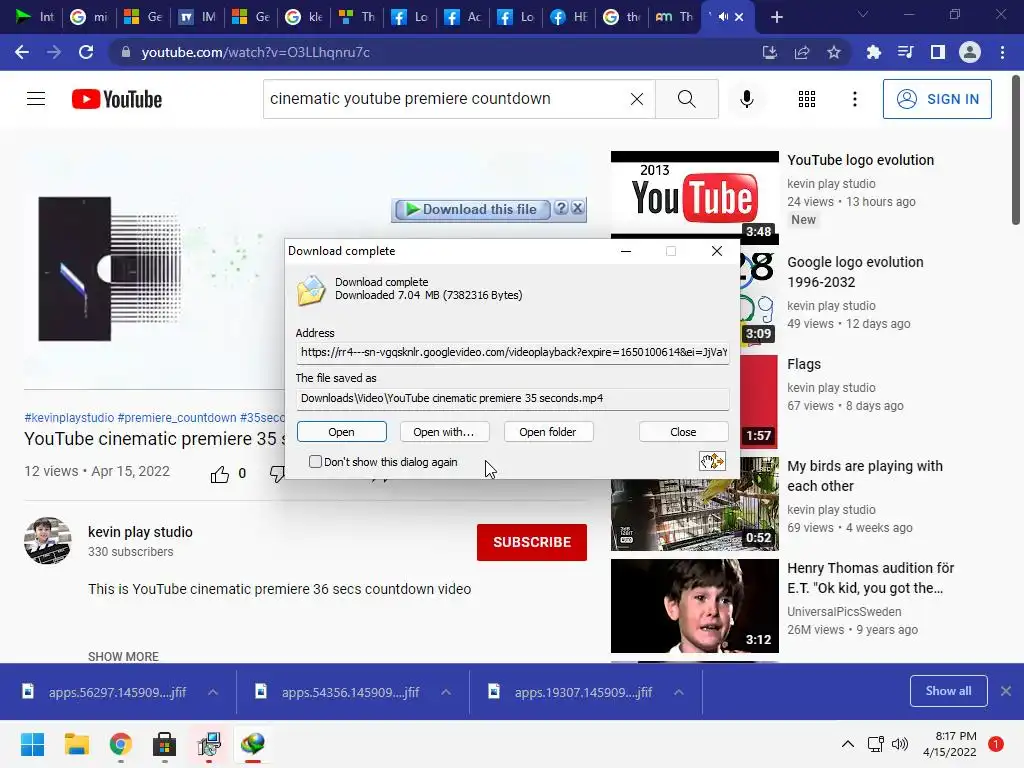The height and width of the screenshot is (768, 1024).
Task: Open File Explorer from the taskbar
Action: 76,744
